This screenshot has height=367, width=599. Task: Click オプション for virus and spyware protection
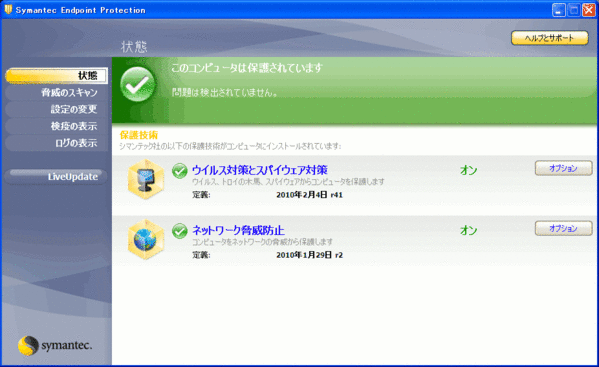click(563, 168)
